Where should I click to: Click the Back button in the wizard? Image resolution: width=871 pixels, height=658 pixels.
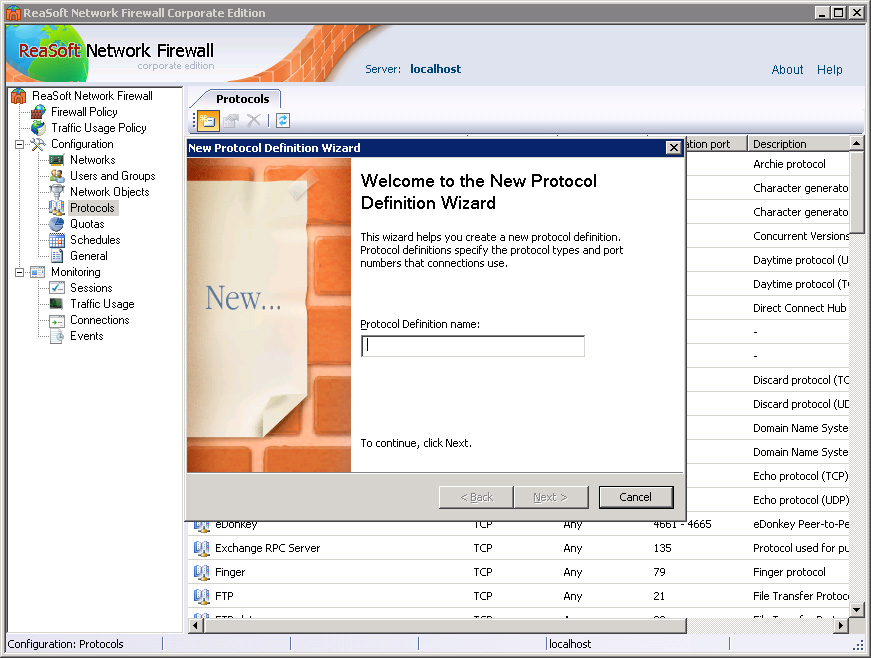coord(476,497)
